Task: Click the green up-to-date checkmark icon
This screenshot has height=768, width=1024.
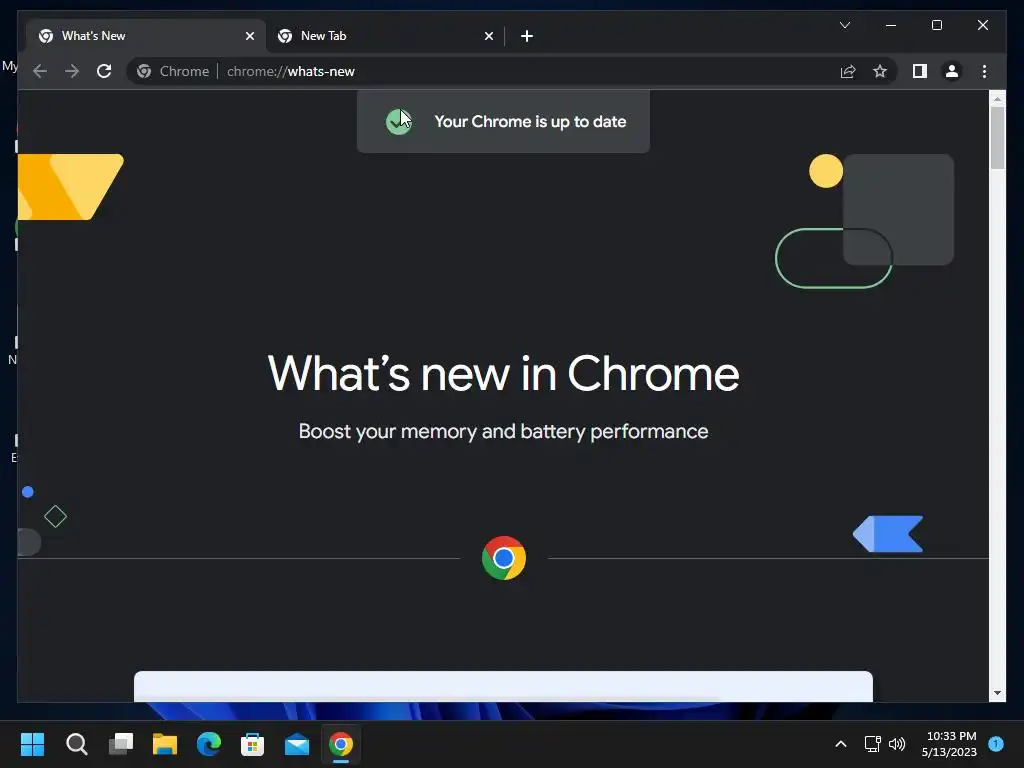Action: click(x=398, y=121)
